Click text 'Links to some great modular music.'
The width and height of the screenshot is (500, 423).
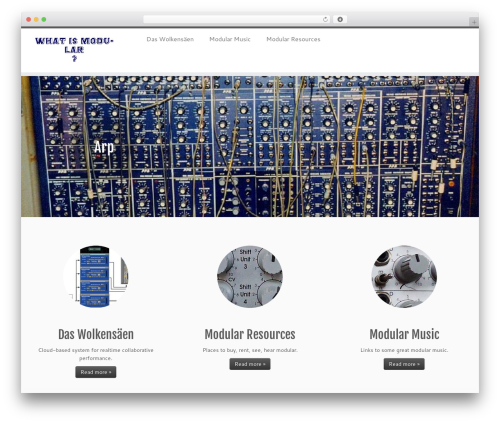pyautogui.click(x=404, y=350)
